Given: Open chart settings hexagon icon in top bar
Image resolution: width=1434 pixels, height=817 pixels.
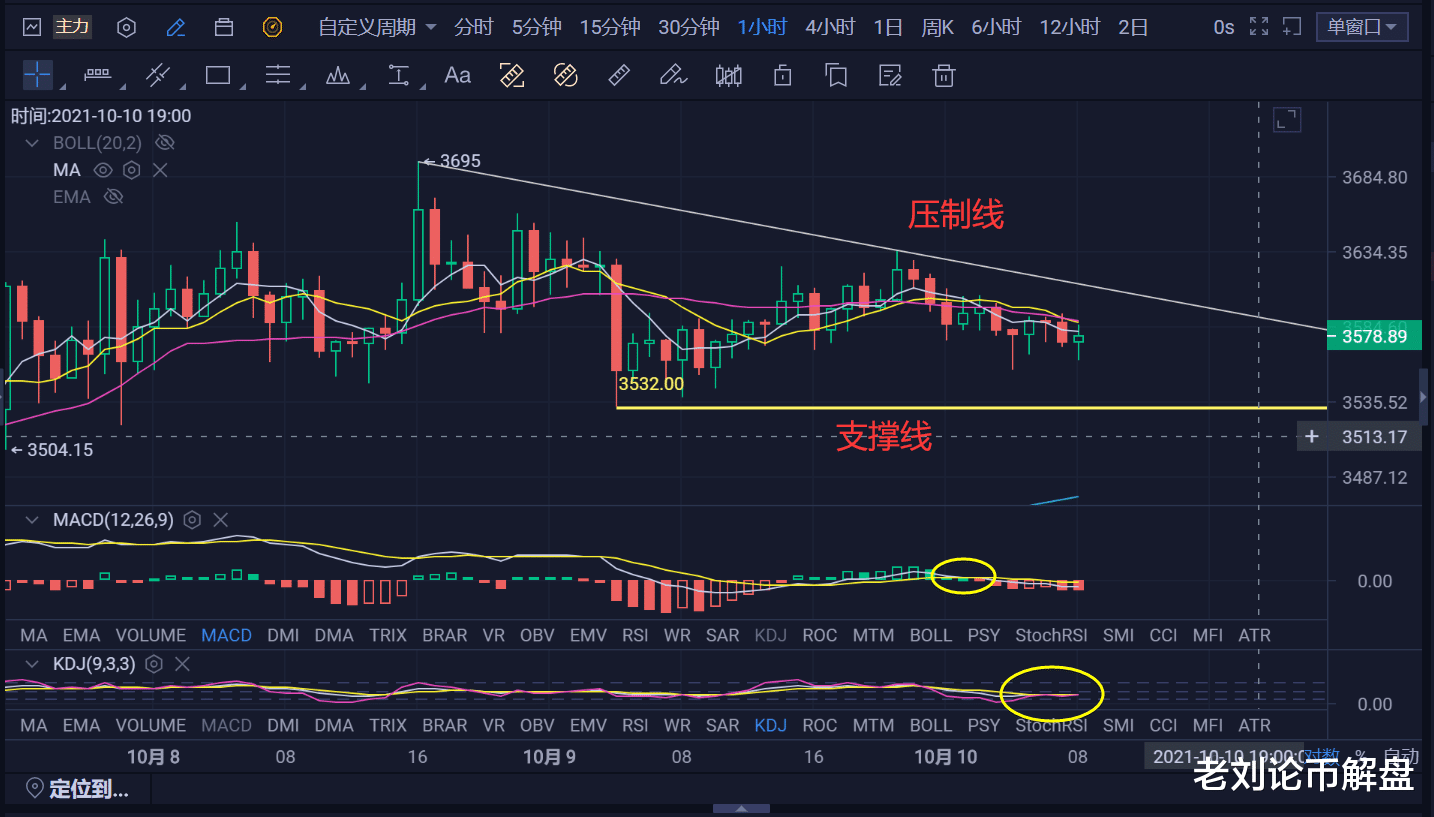Looking at the screenshot, I should [x=126, y=27].
